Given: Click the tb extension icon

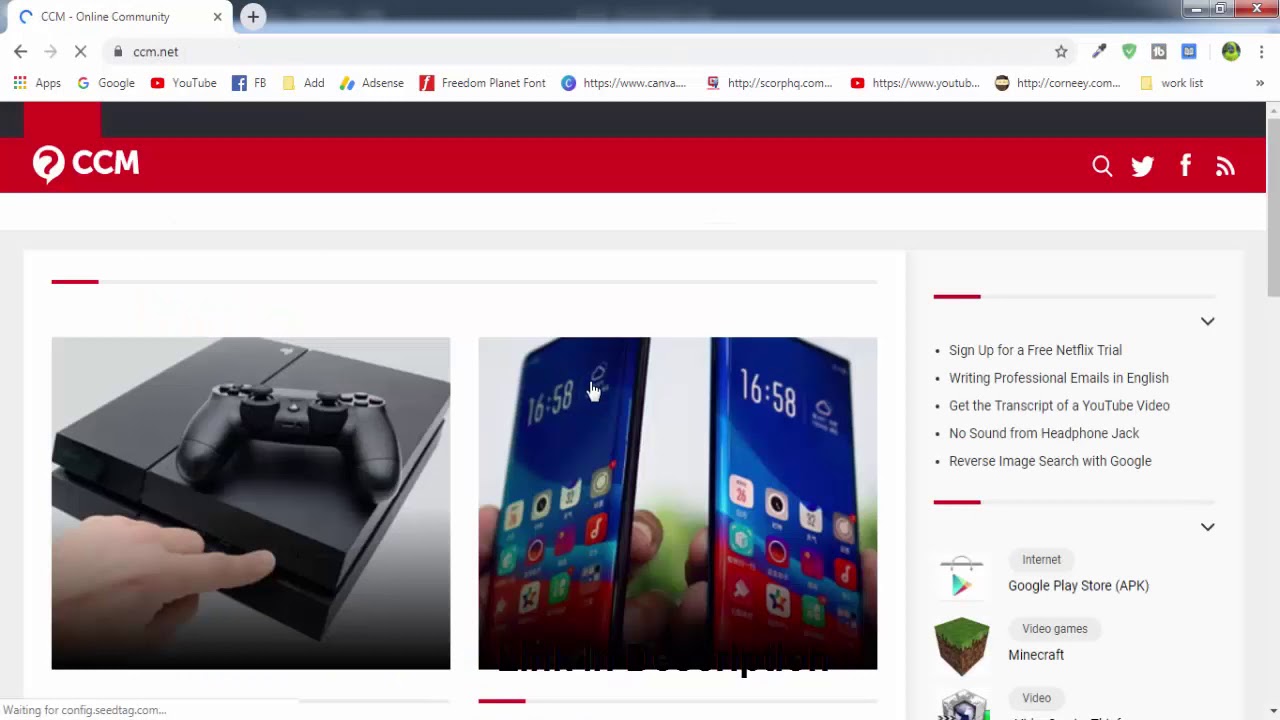Looking at the screenshot, I should [x=1159, y=52].
